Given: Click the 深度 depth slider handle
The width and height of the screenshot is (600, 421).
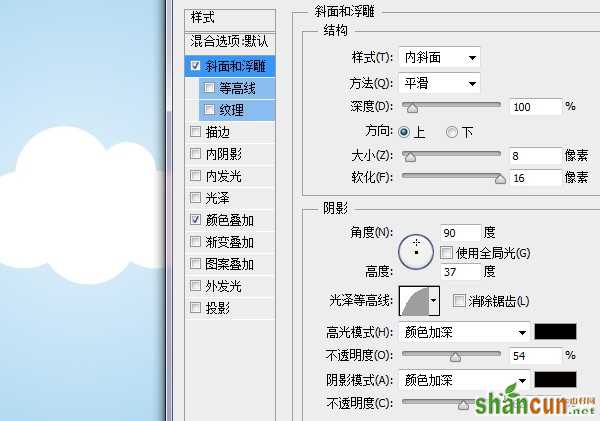Looking at the screenshot, I should click(412, 109).
